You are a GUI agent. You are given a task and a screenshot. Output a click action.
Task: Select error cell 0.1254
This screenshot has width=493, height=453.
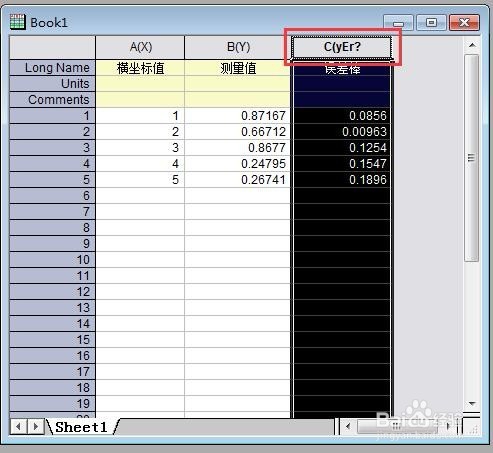pyautogui.click(x=342, y=148)
